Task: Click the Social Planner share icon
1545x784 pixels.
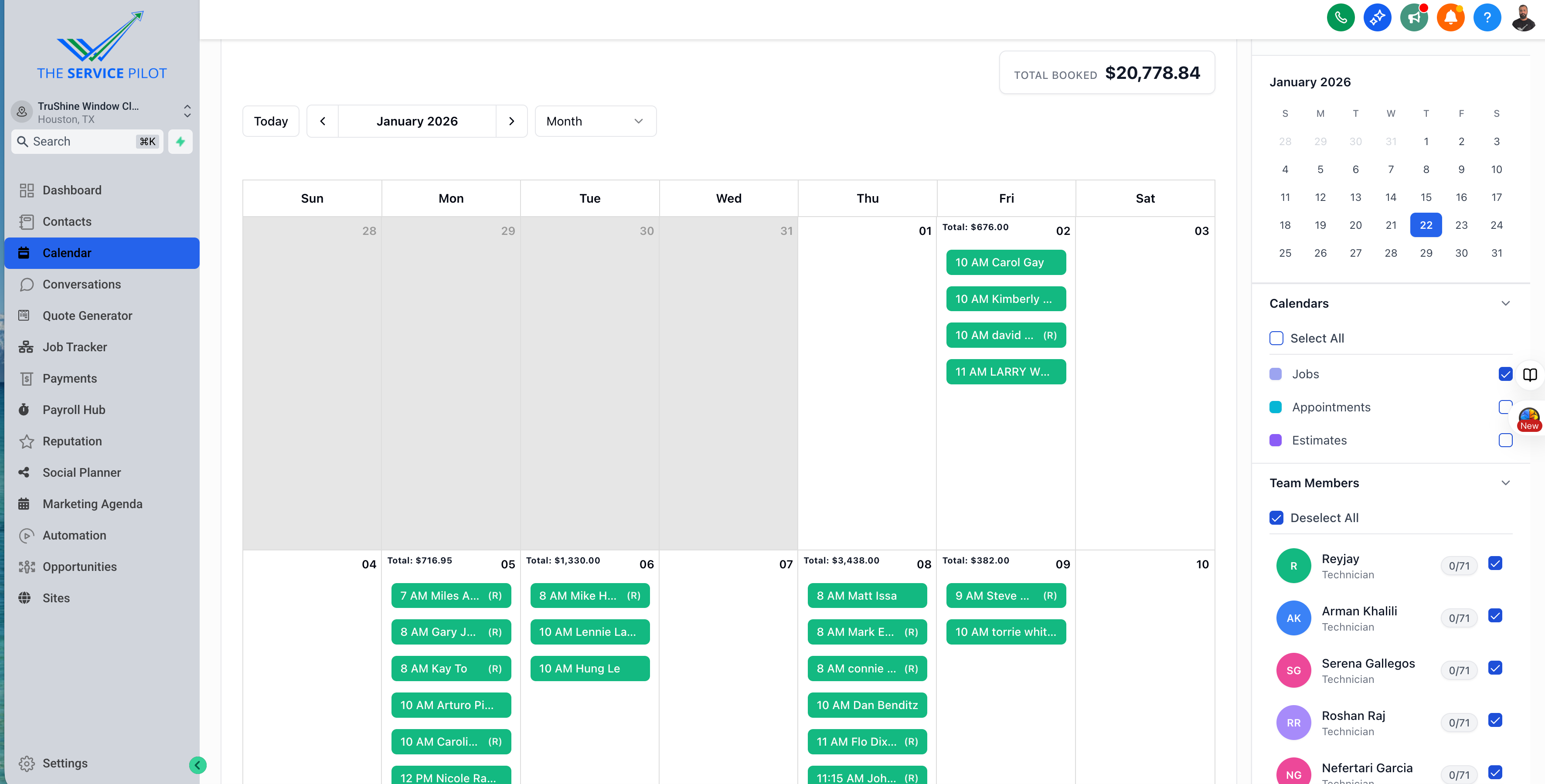Action: pos(24,473)
